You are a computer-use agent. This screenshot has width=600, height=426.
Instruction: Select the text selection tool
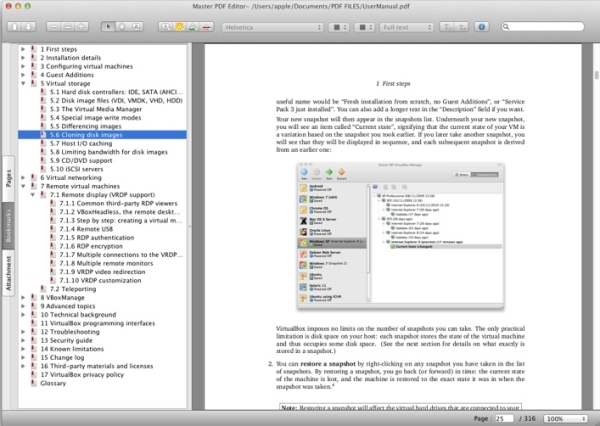coord(136,27)
